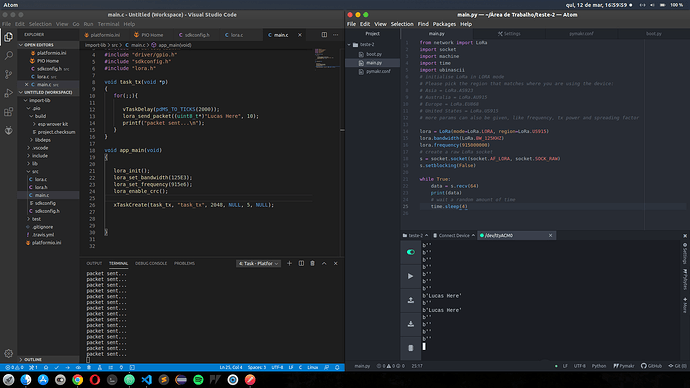The width and height of the screenshot is (690, 388).
Task: Toggle Pymakr device connection switch
Action: coord(411,252)
